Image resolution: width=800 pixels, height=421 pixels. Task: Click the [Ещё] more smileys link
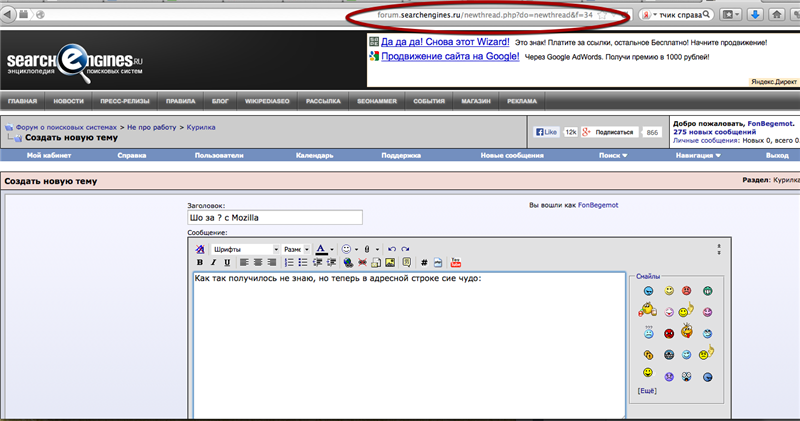[x=647, y=390]
